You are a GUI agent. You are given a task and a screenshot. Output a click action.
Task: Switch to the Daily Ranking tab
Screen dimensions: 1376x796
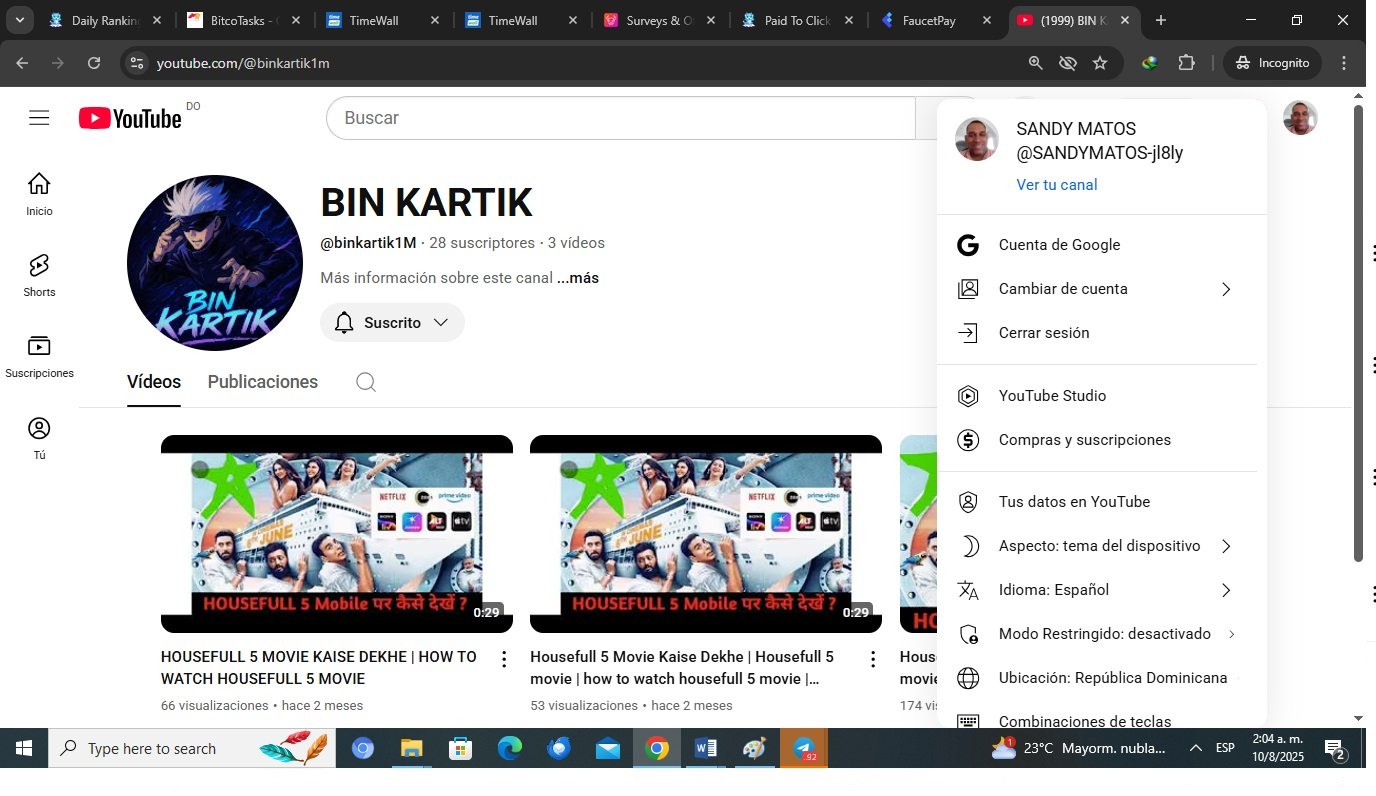tap(103, 20)
